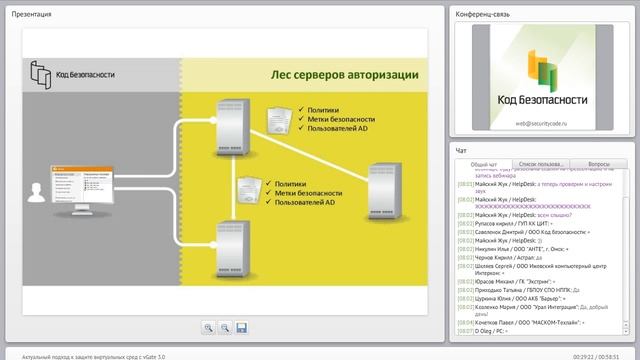Viewport: 640px width, 360px height.
Task: Click the chat scrollbar down arrow
Action: [627, 331]
